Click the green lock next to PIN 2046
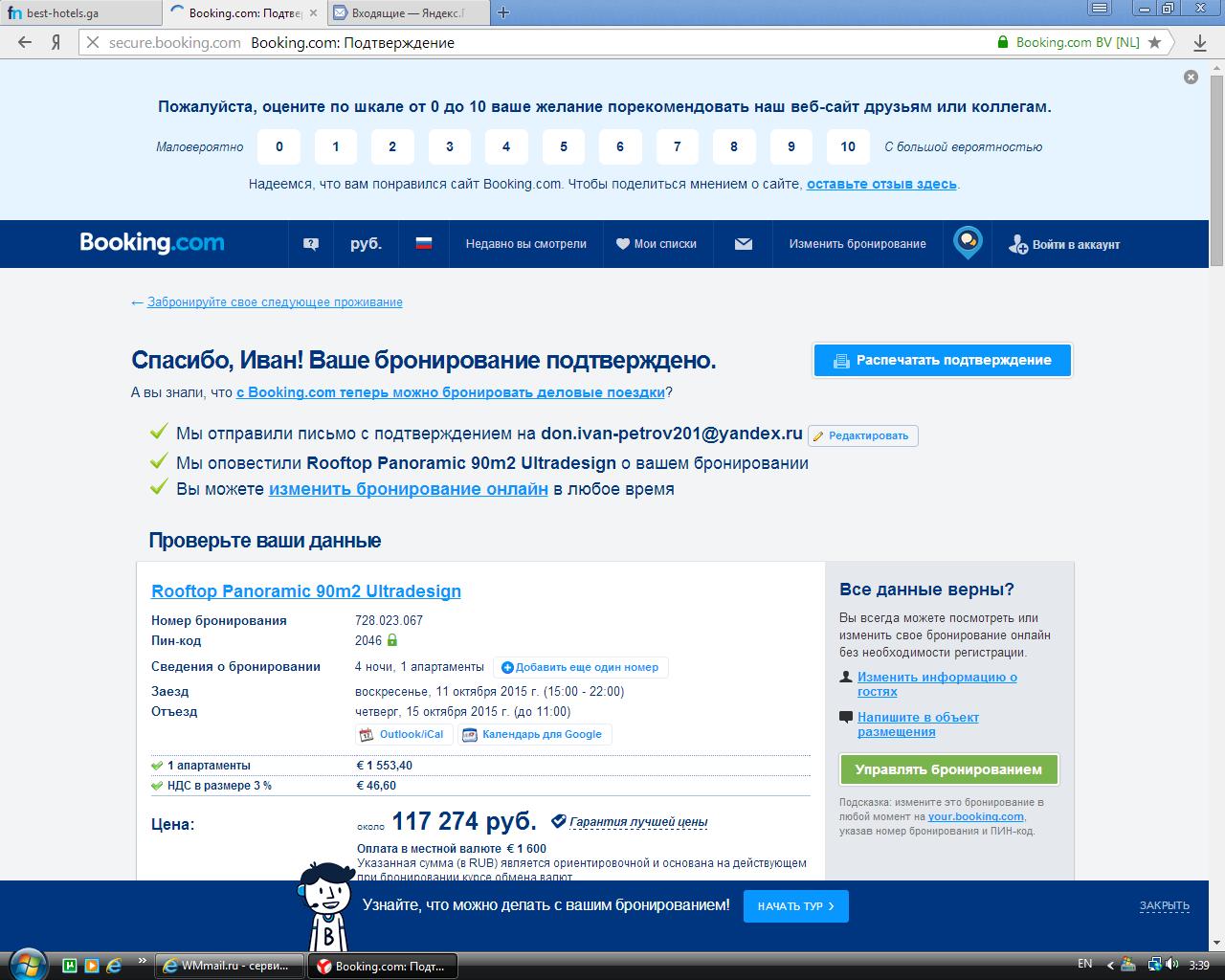This screenshot has height=980, width=1225. click(392, 640)
